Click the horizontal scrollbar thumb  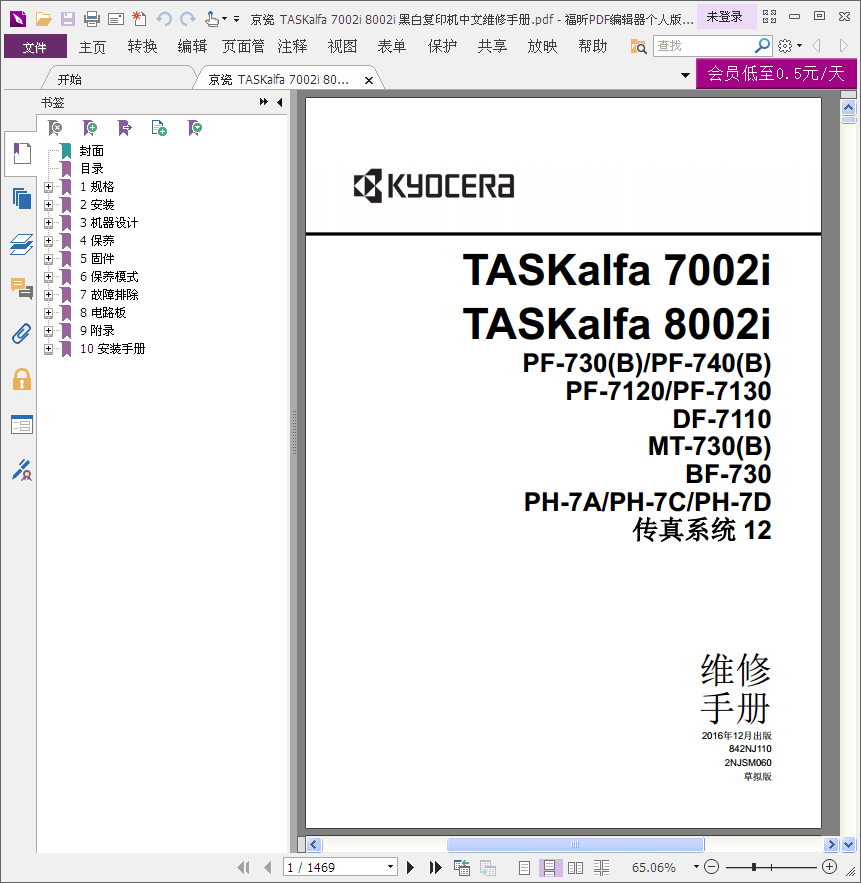[x=575, y=844]
